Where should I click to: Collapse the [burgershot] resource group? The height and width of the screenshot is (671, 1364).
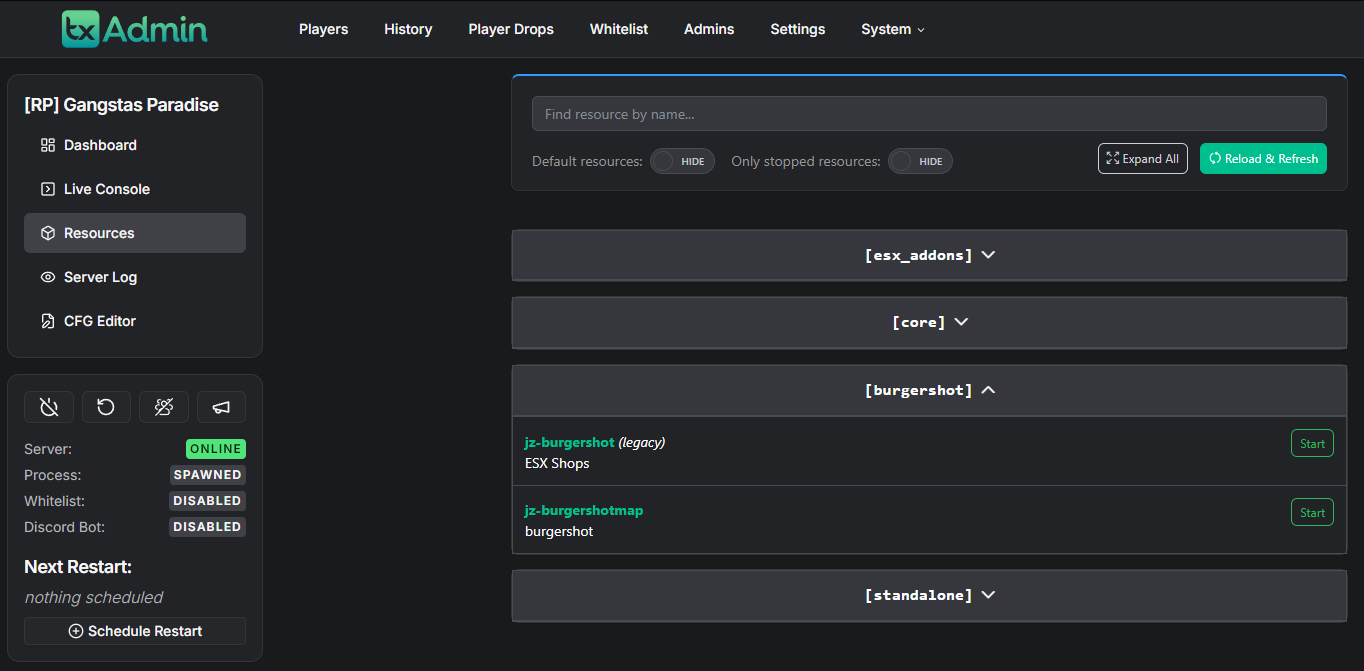pyautogui.click(x=929, y=390)
